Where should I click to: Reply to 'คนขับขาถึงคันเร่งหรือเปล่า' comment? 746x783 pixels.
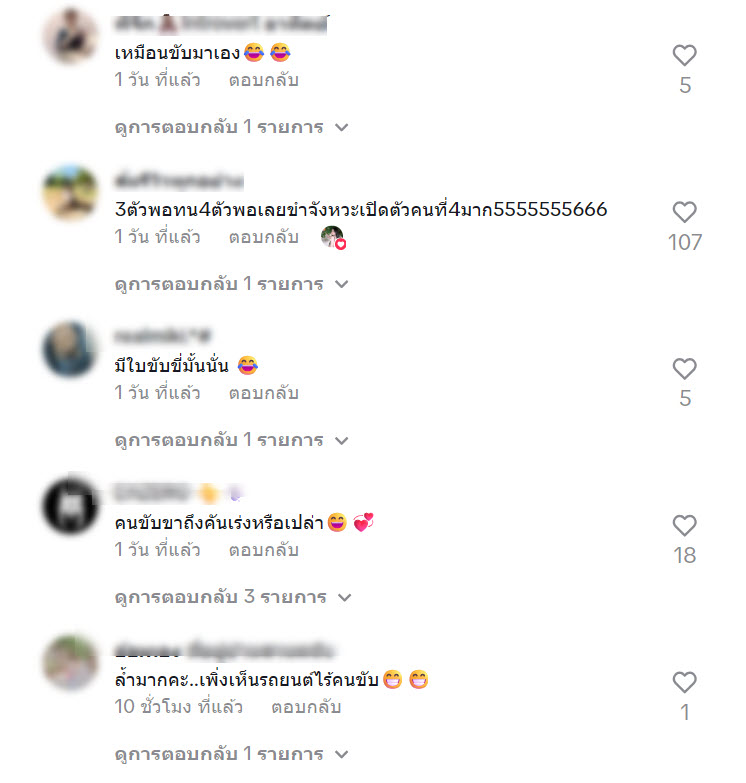(264, 550)
